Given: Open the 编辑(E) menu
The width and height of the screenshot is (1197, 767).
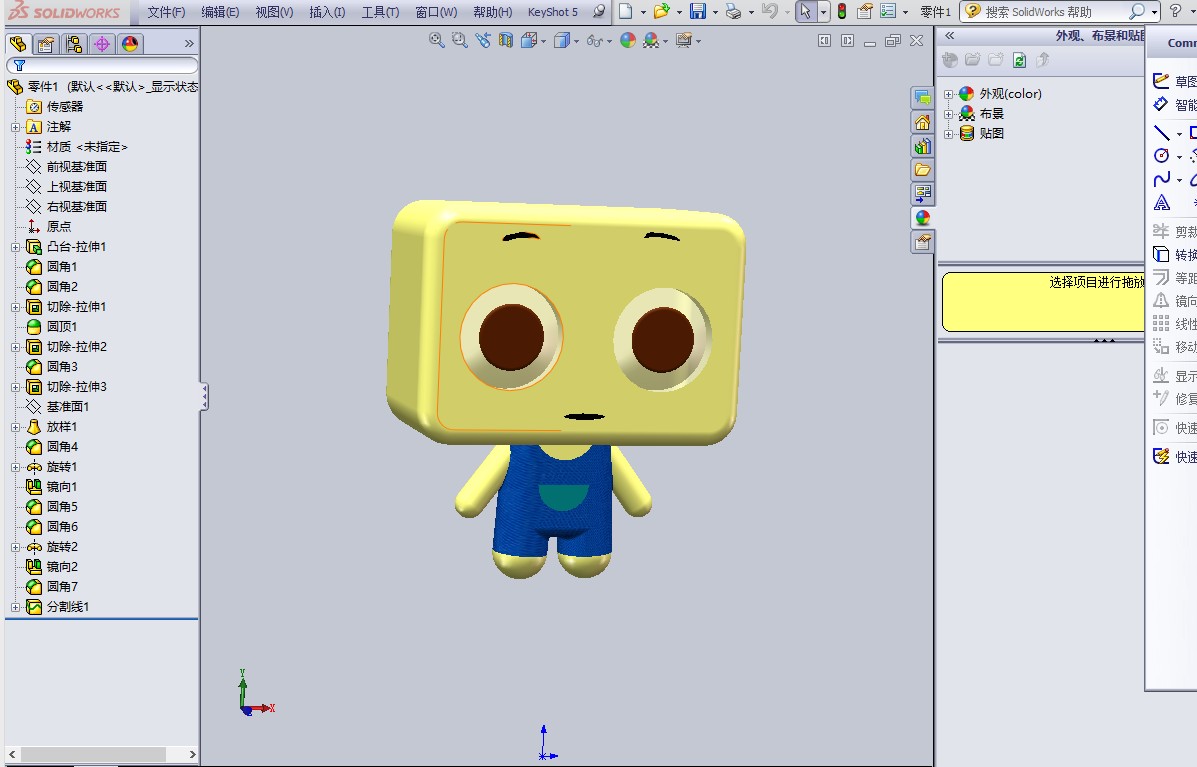Looking at the screenshot, I should coord(220,12).
